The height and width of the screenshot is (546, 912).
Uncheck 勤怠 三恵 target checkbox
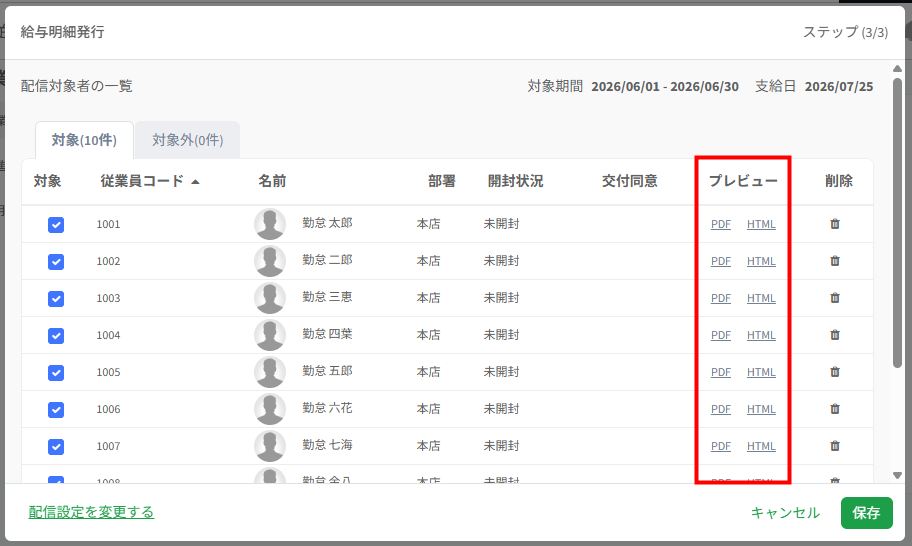[x=56, y=298]
